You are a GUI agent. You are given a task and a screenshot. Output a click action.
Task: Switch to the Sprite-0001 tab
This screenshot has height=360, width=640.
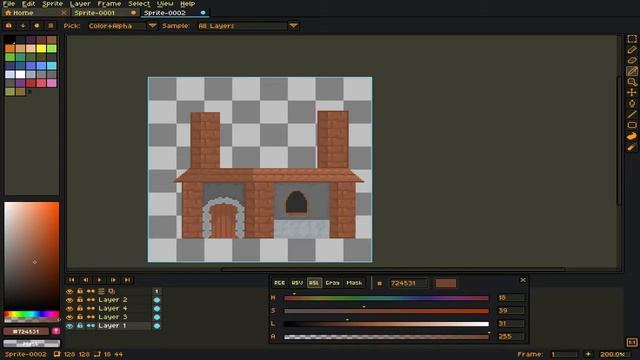coord(104,13)
